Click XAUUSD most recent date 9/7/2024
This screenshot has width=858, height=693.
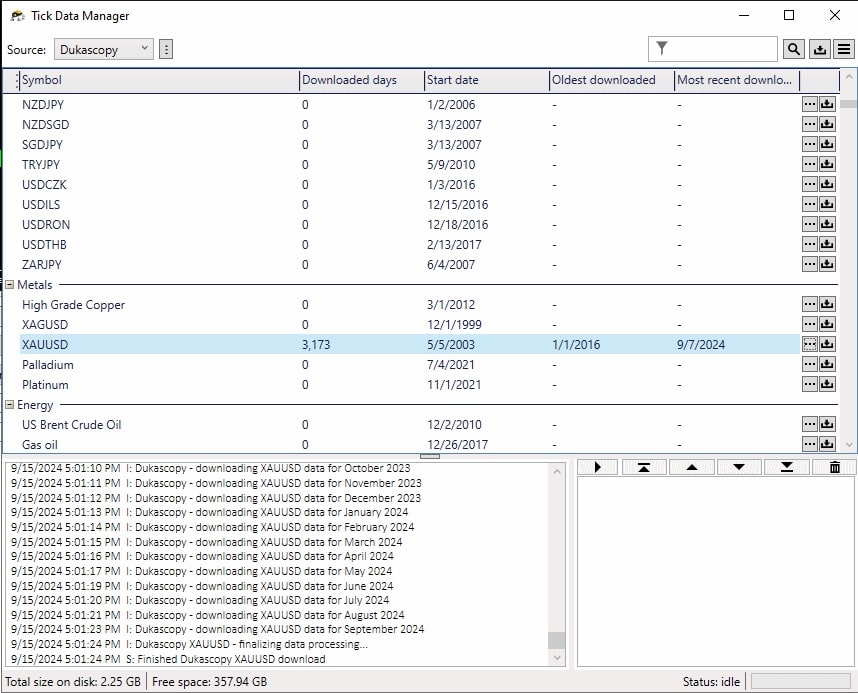(700, 345)
